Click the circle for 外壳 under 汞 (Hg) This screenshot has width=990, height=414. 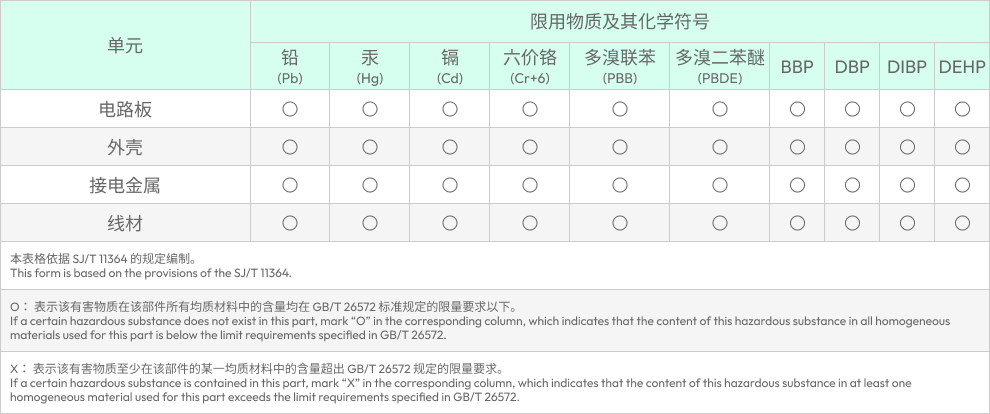[x=370, y=147]
